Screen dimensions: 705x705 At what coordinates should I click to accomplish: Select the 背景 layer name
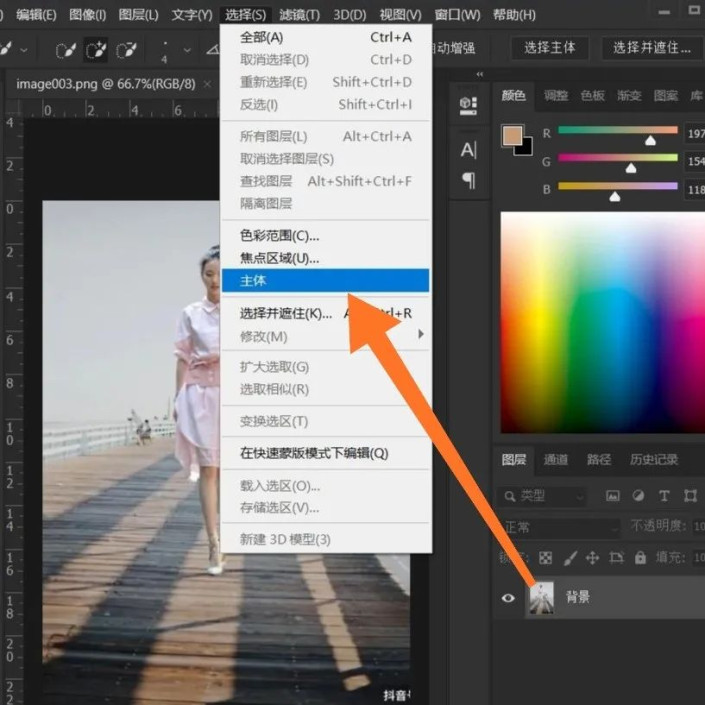pos(578,597)
